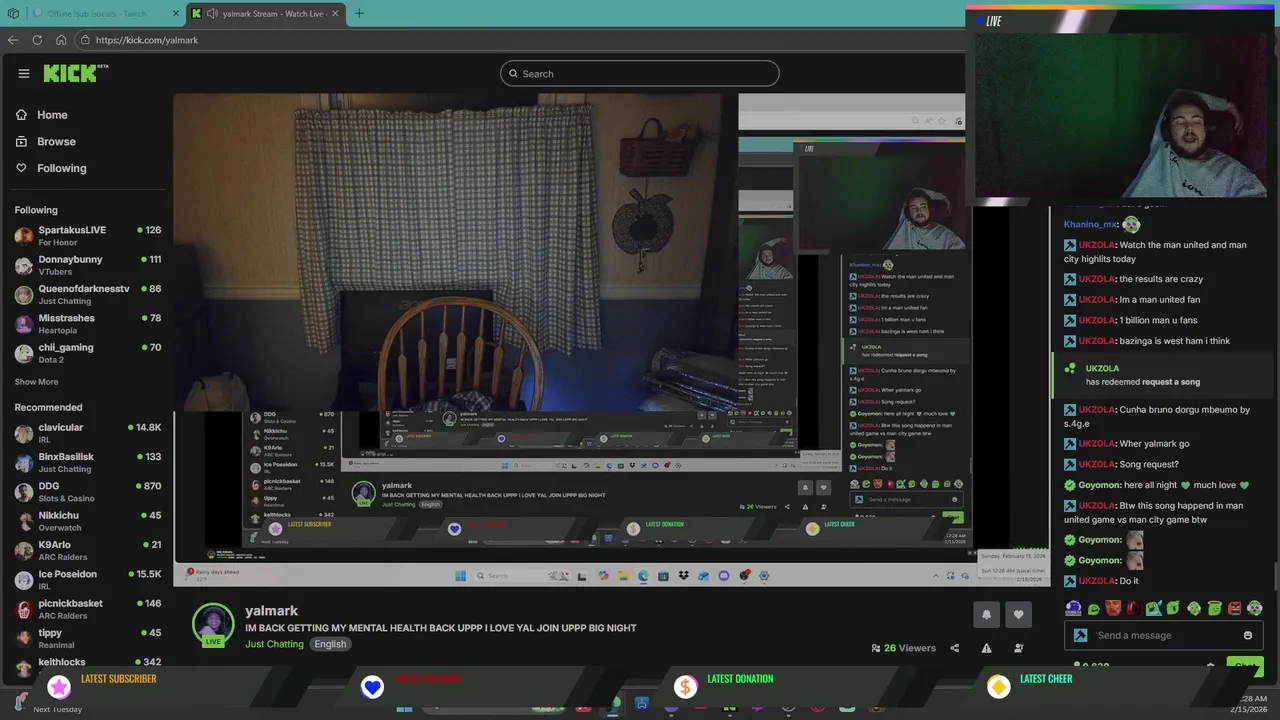Open the emoji picker in chat input

pos(1247,635)
